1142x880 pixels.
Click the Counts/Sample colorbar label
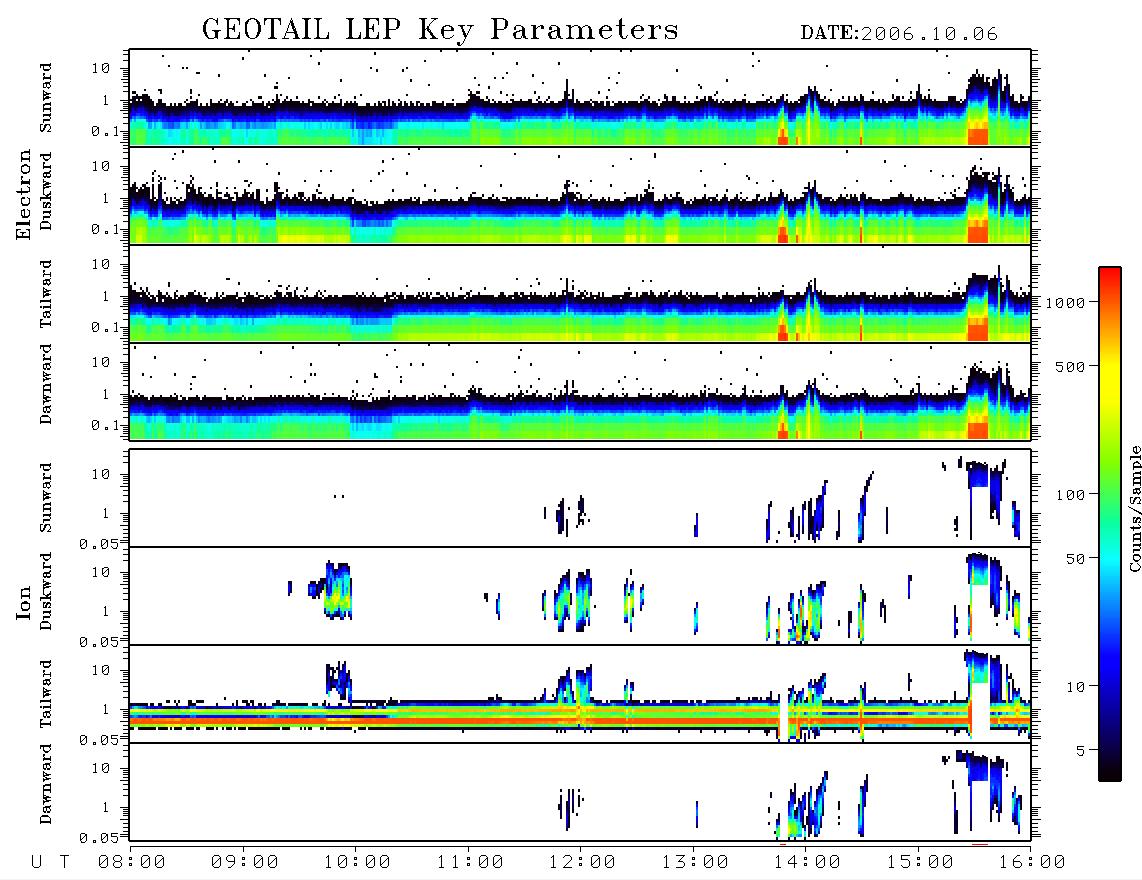click(x=1134, y=508)
